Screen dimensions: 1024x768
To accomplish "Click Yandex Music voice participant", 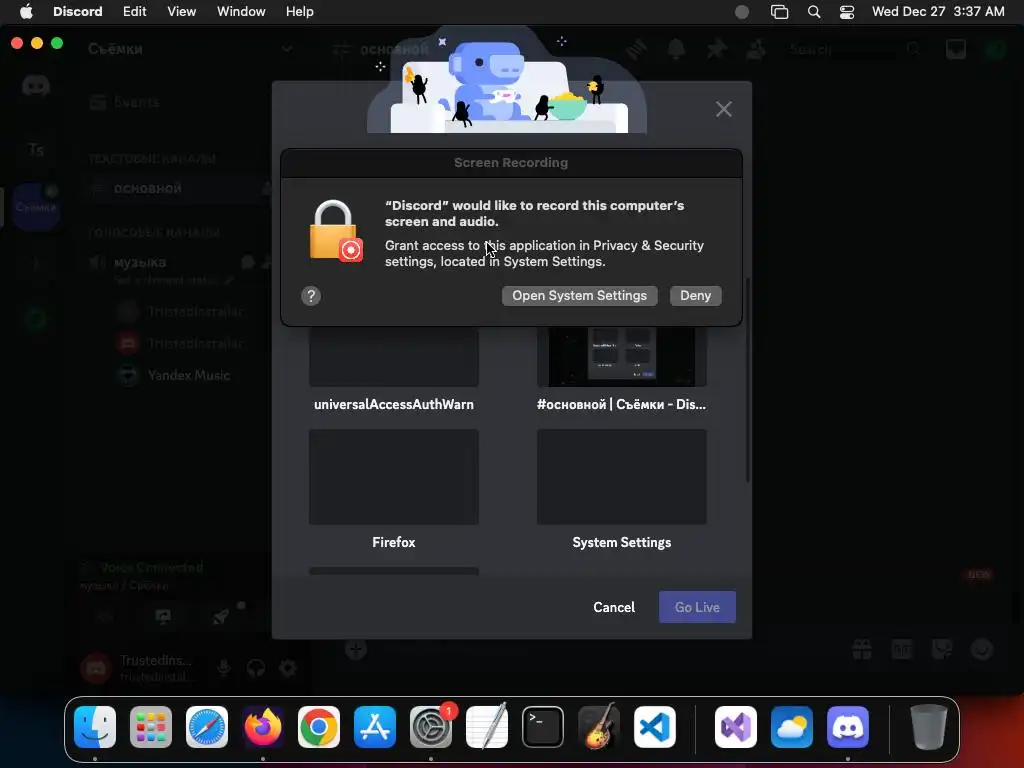I will [x=174, y=376].
